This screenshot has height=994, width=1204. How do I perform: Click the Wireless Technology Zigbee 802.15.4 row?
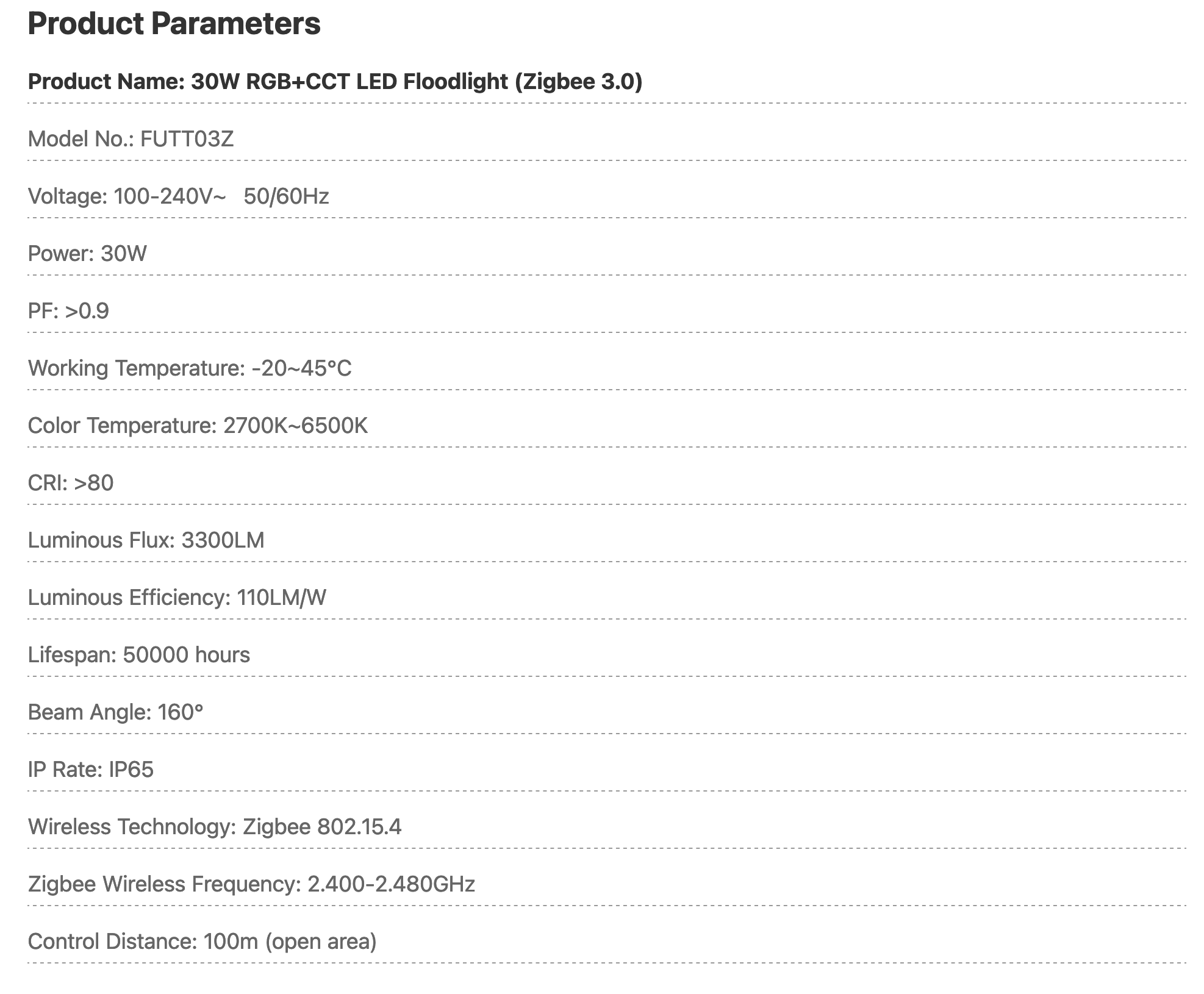point(215,827)
